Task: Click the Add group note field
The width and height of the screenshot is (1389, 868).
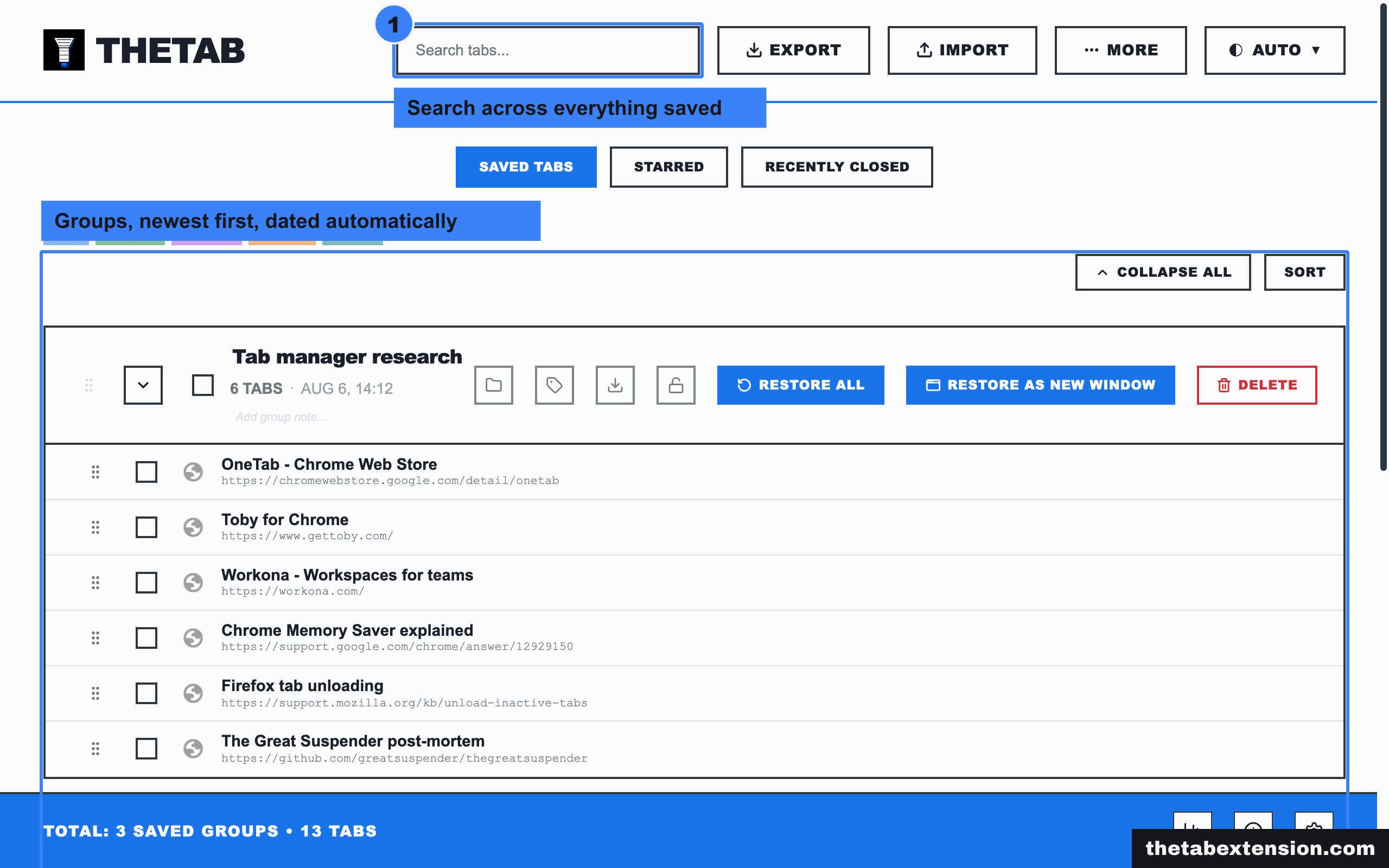Action: (281, 417)
